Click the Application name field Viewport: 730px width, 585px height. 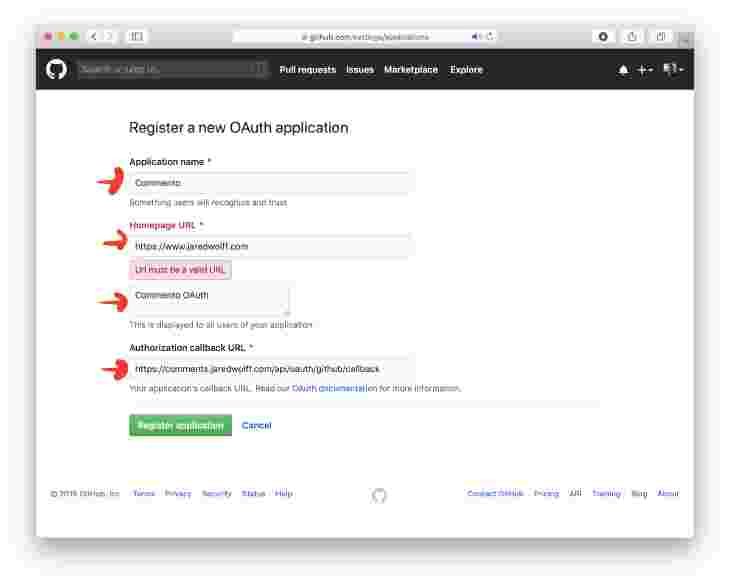272,183
